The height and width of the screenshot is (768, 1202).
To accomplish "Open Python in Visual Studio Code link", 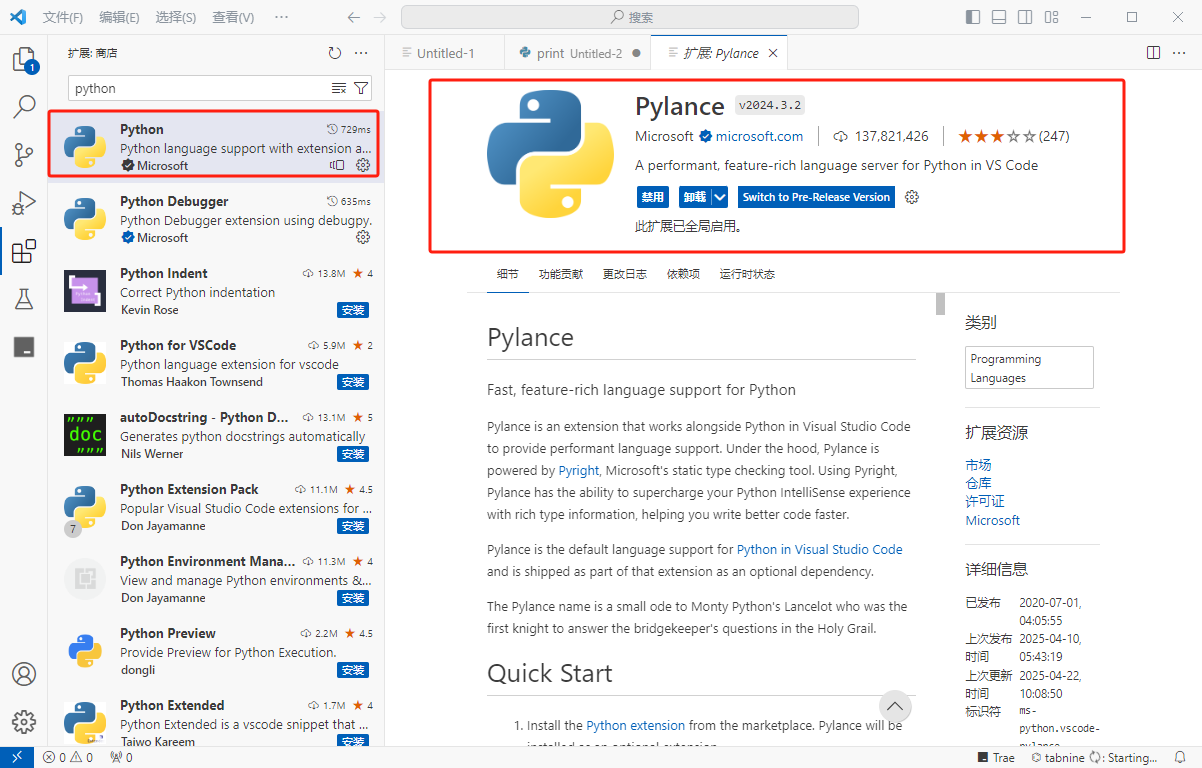I will coord(820,549).
